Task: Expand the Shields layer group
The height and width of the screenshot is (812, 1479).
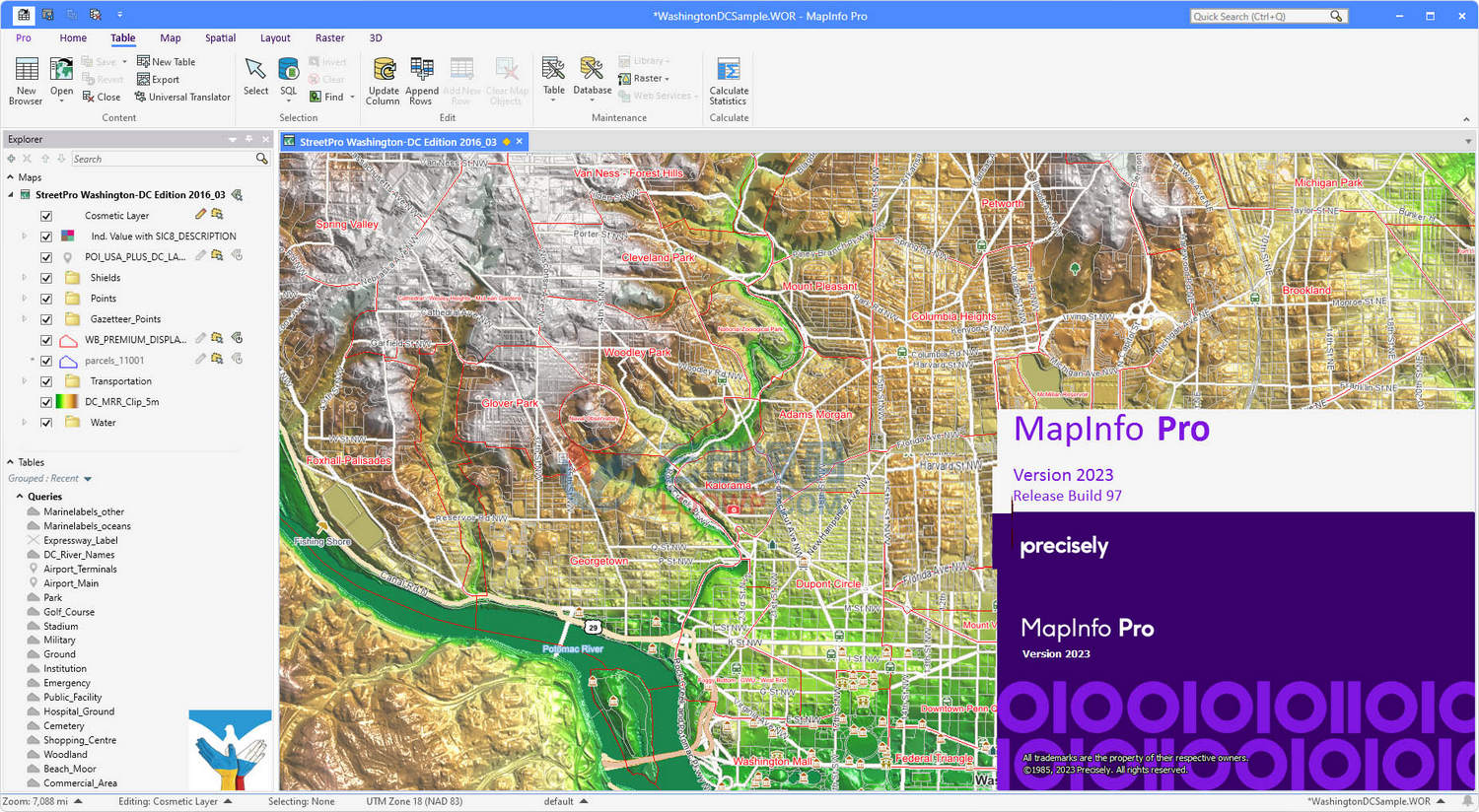Action: pos(25,278)
